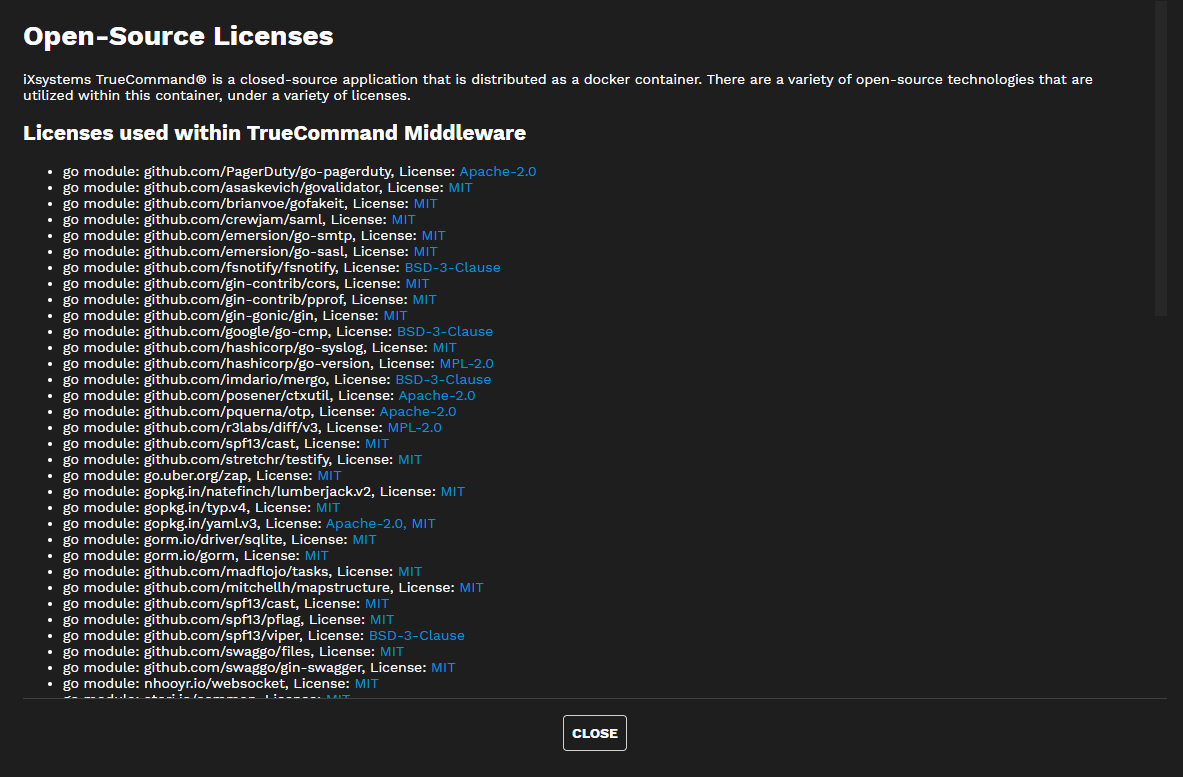Click Apache-2.0 link for posener/ctxutil
The image size is (1183, 777).
click(x=436, y=395)
